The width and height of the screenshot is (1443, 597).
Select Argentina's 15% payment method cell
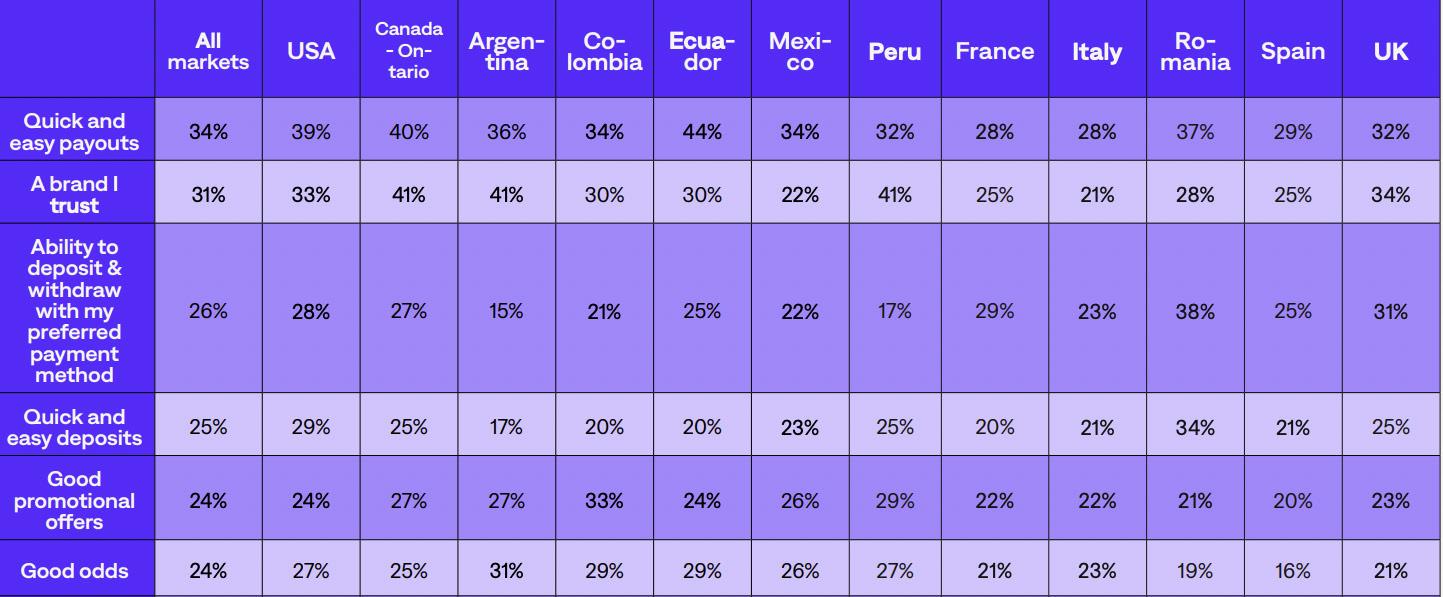[507, 310]
